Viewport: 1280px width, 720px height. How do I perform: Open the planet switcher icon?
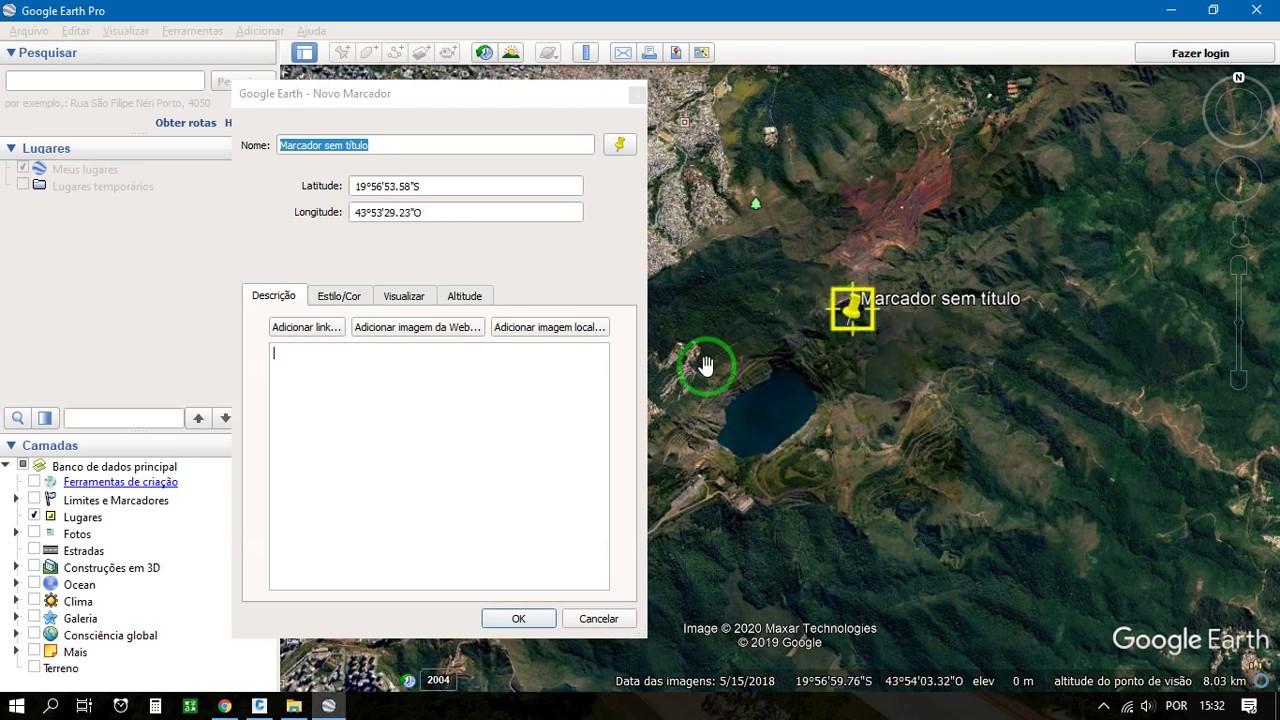click(547, 53)
